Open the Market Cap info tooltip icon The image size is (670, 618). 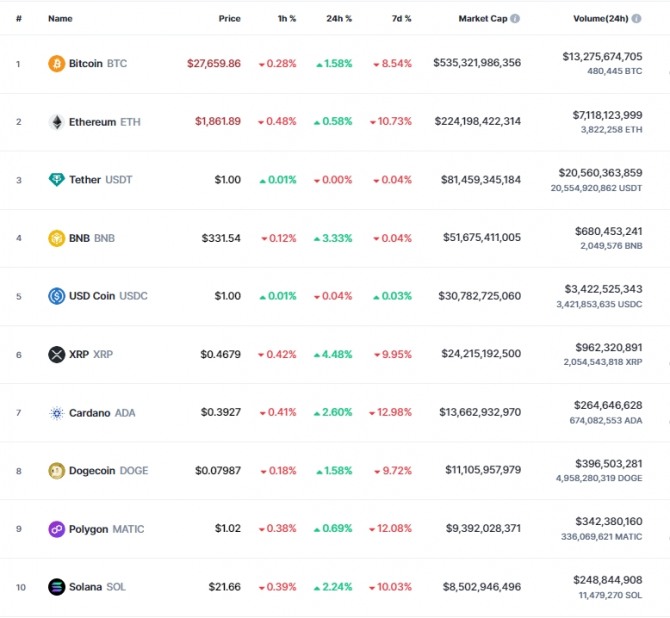515,18
